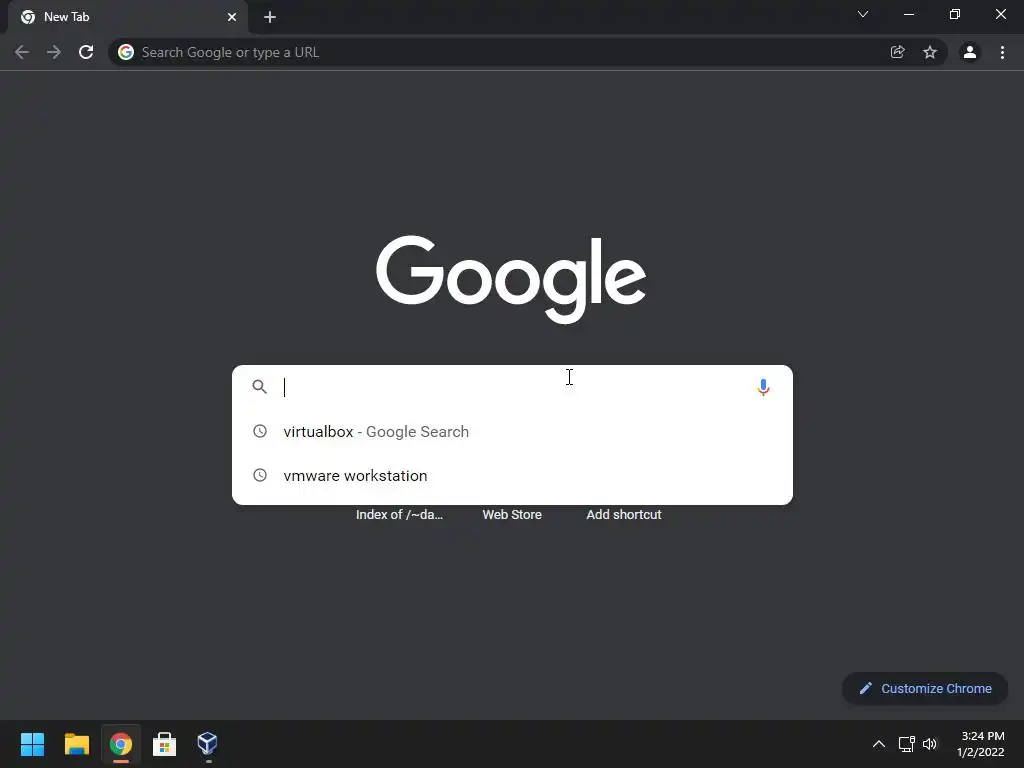Restore down the Chrome window
Image resolution: width=1024 pixels, height=768 pixels.
point(955,14)
